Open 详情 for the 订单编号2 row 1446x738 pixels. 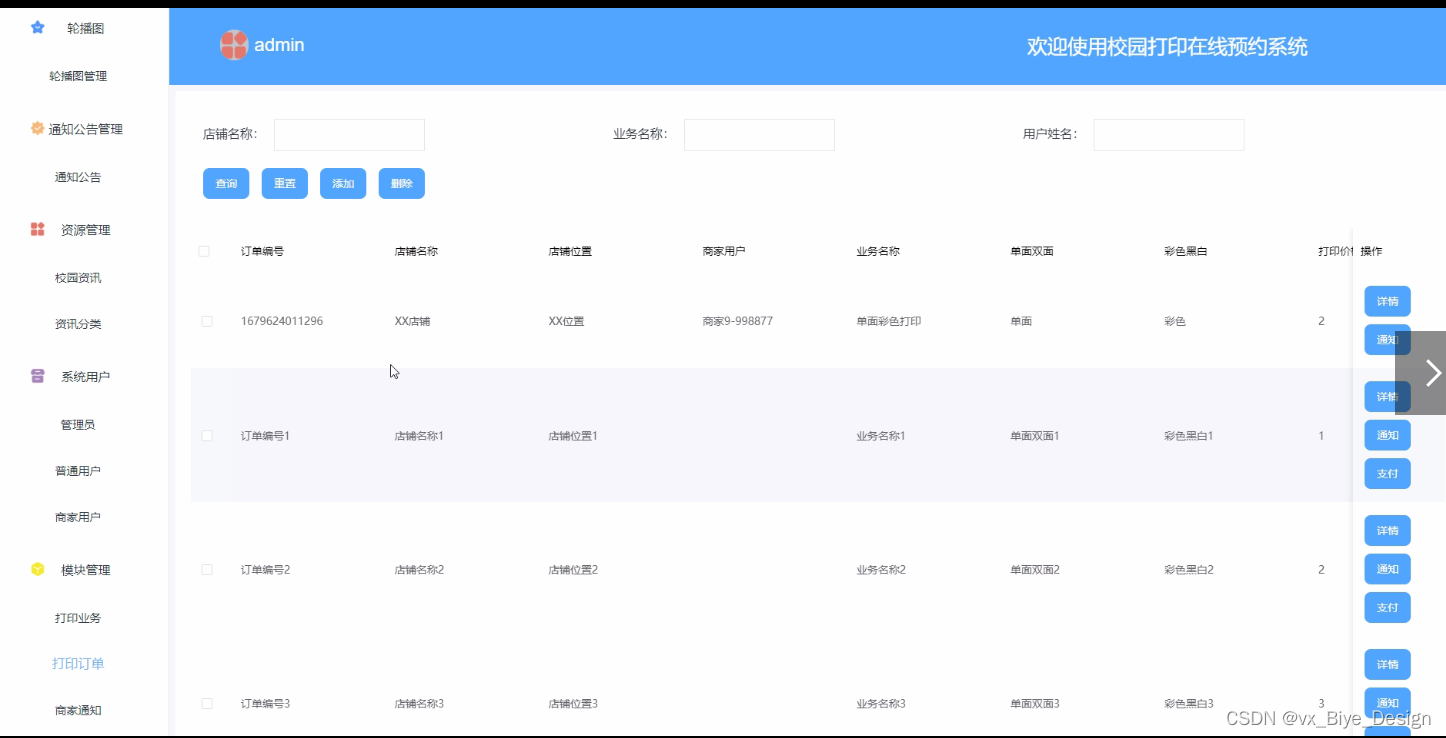pos(1388,530)
